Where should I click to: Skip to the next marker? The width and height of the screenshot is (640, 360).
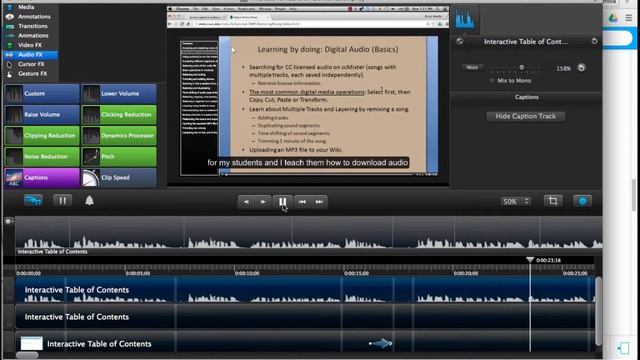pos(319,202)
